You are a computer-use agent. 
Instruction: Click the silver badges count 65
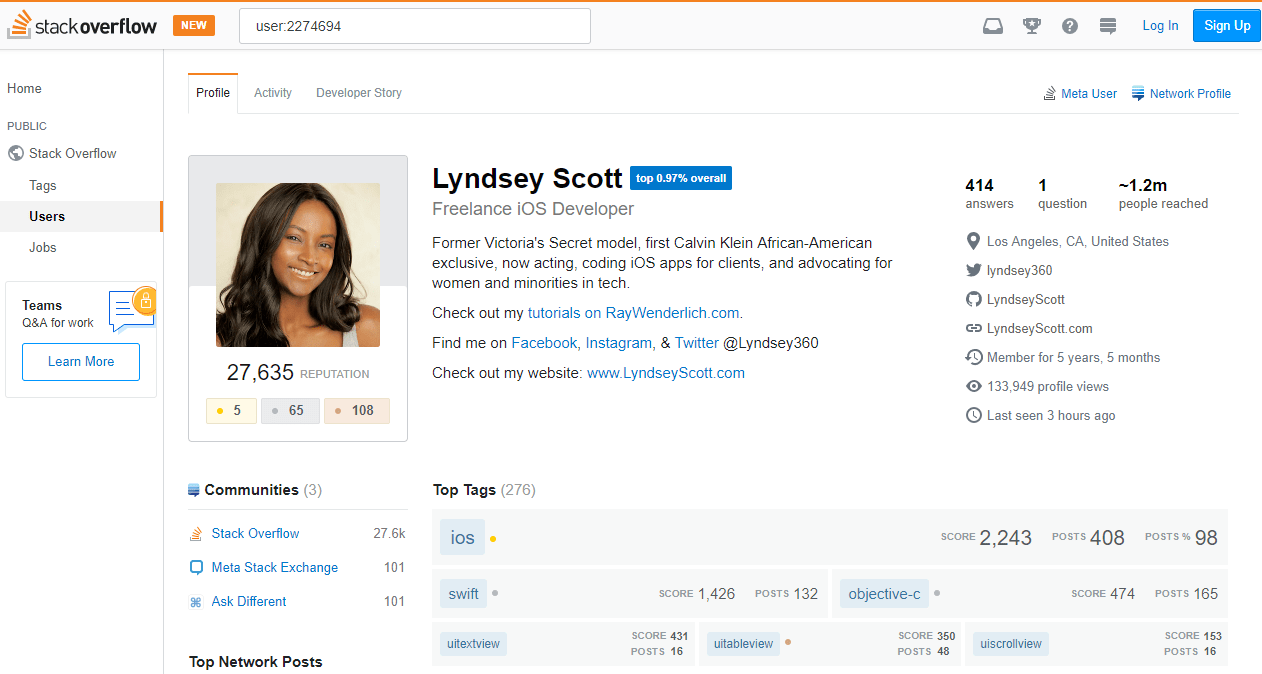coord(290,411)
